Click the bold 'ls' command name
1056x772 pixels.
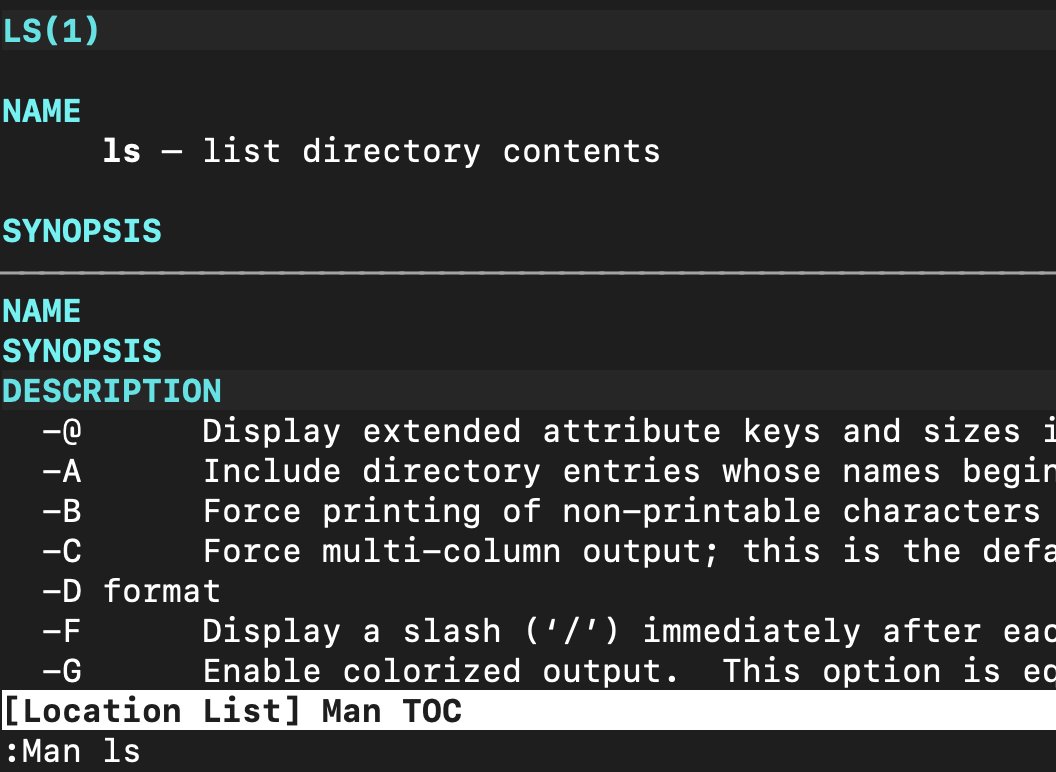[121, 152]
